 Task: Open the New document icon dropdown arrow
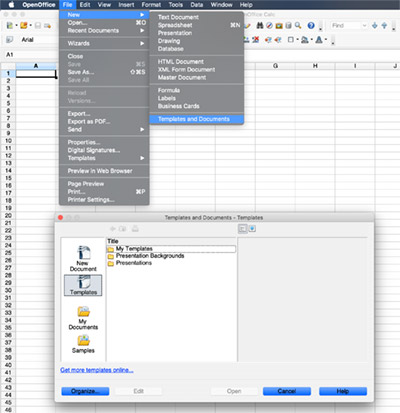click(16, 26)
